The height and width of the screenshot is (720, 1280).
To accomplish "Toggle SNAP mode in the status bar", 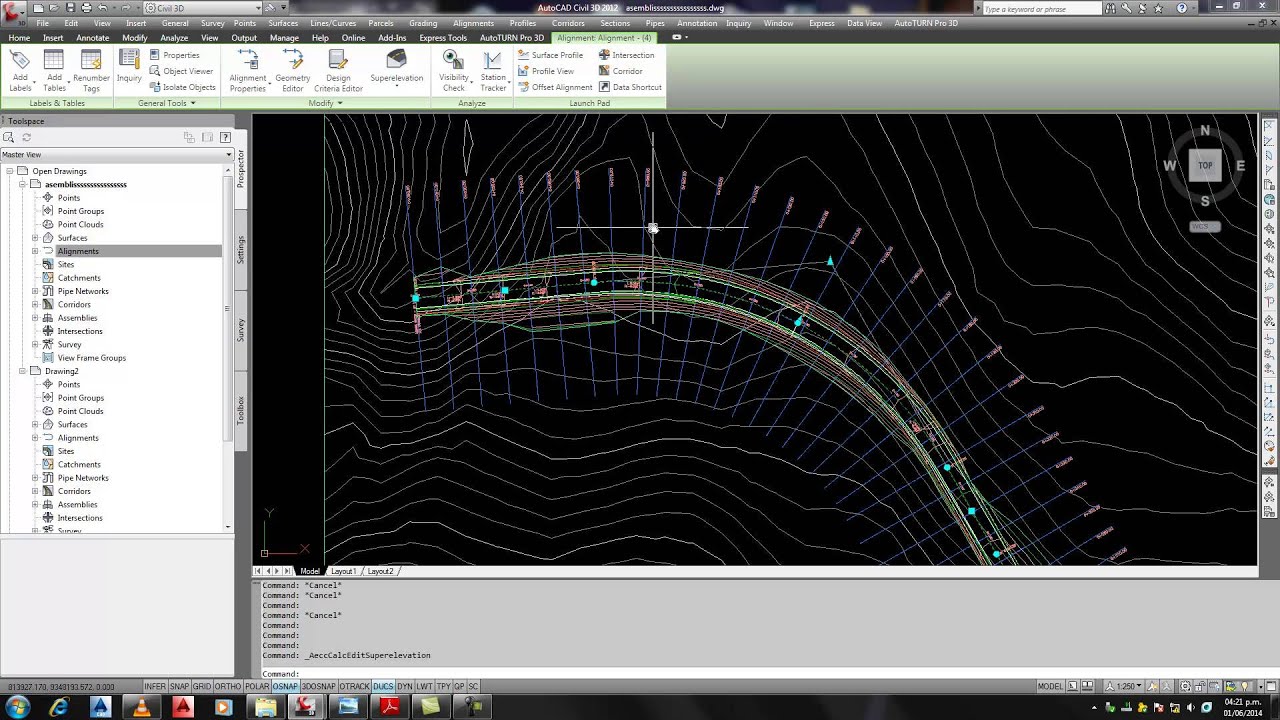I will tap(179, 687).
